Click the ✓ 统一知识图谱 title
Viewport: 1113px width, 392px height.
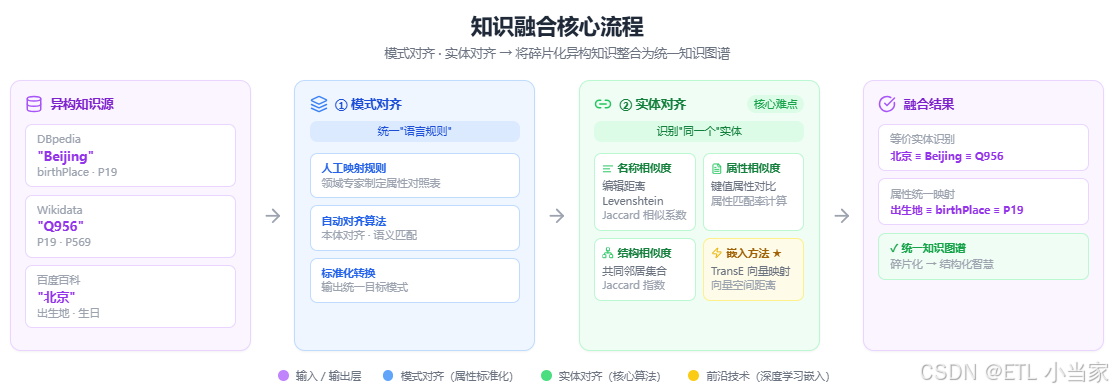coord(928,249)
